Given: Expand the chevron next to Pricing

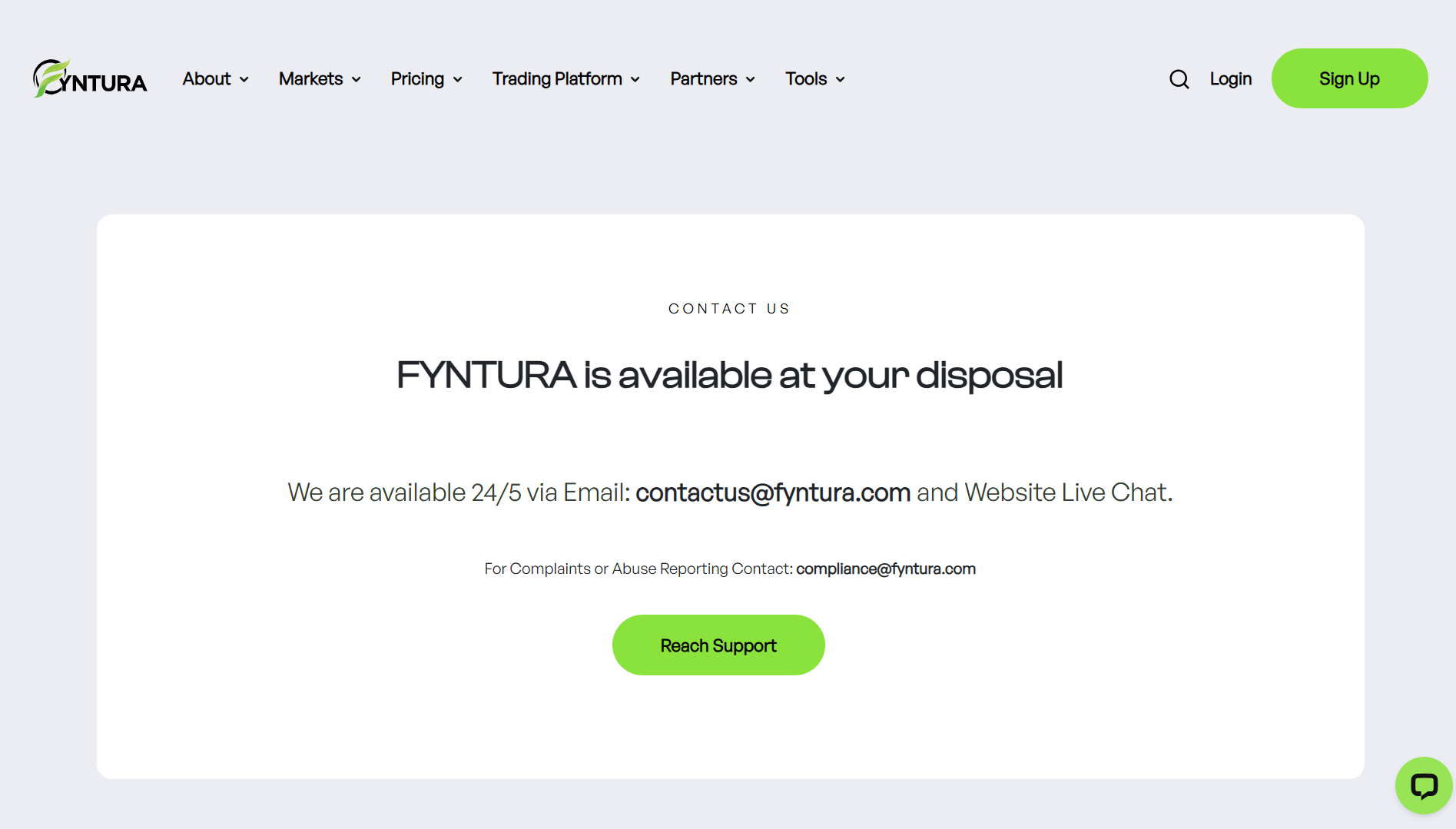Looking at the screenshot, I should tap(457, 80).
